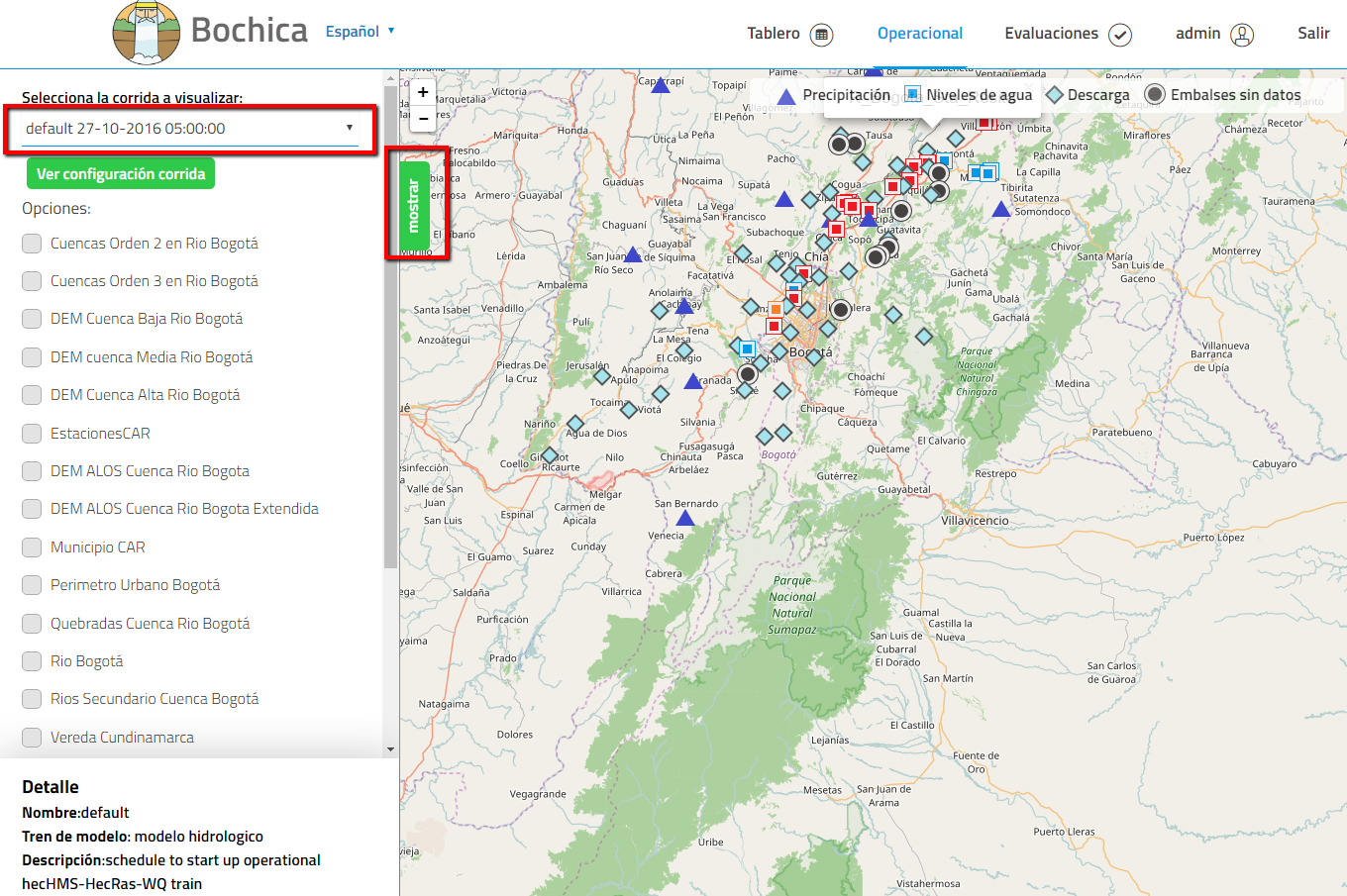Select discharge diamond left of Anolaima triangle
The image size is (1347, 896).
tap(660, 311)
